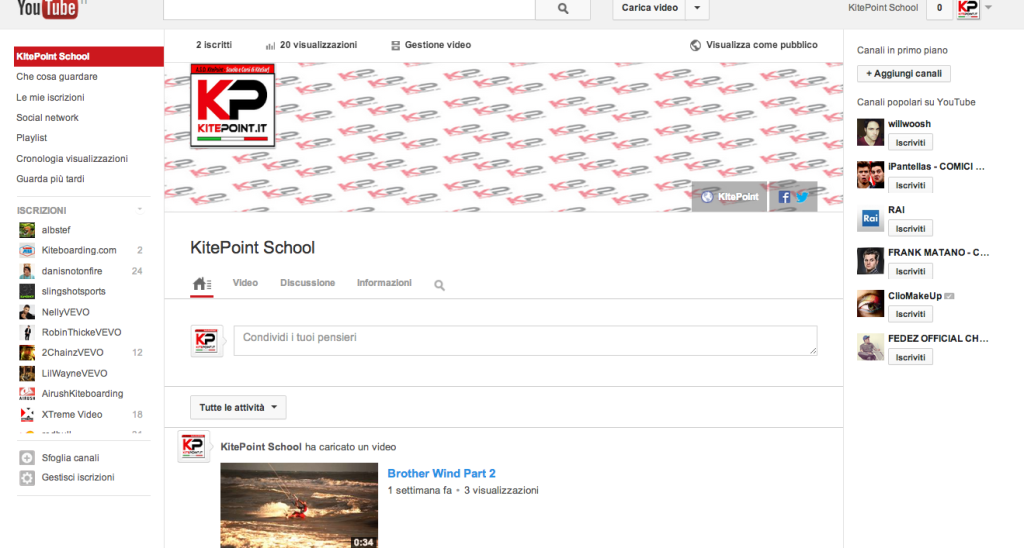Subscribe to FRANK MATANO with Iscriviti
The width and height of the screenshot is (1024, 548).
910,271
